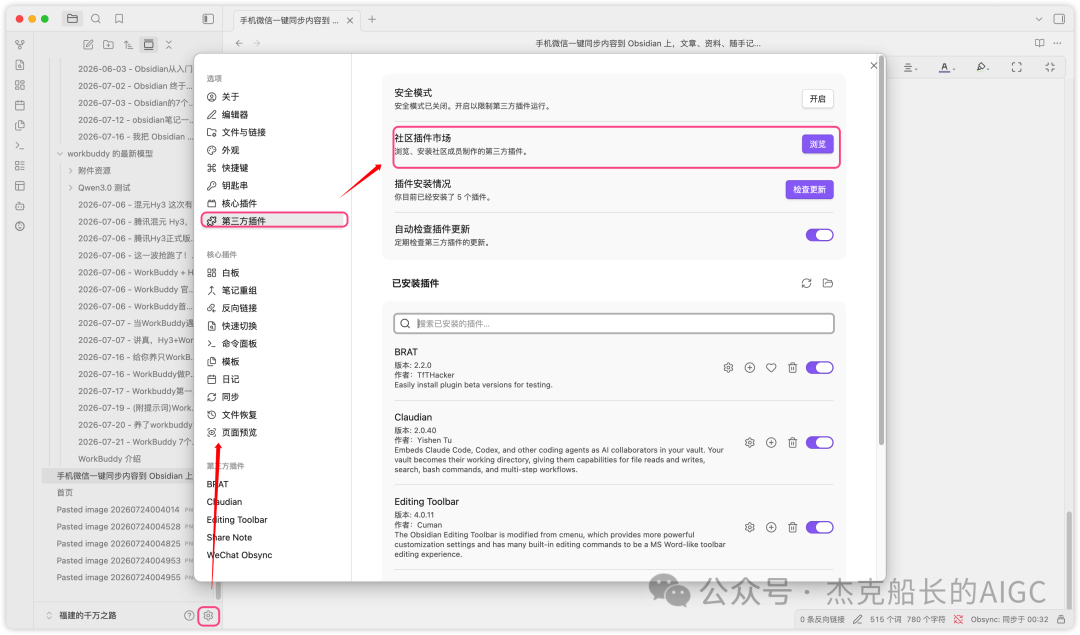Open the canvas ribbon icon
The width and height of the screenshot is (1080, 635).
click(20, 85)
